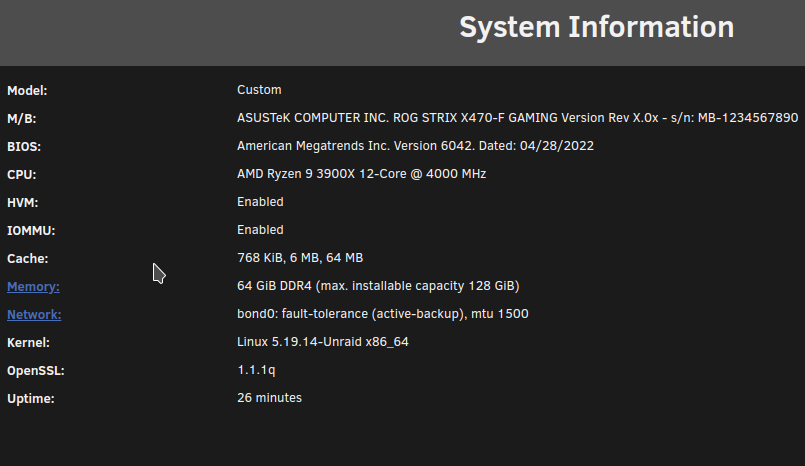Select the 768 KiB, 6 MB, 64 MB text
This screenshot has height=466, width=805.
pos(300,258)
